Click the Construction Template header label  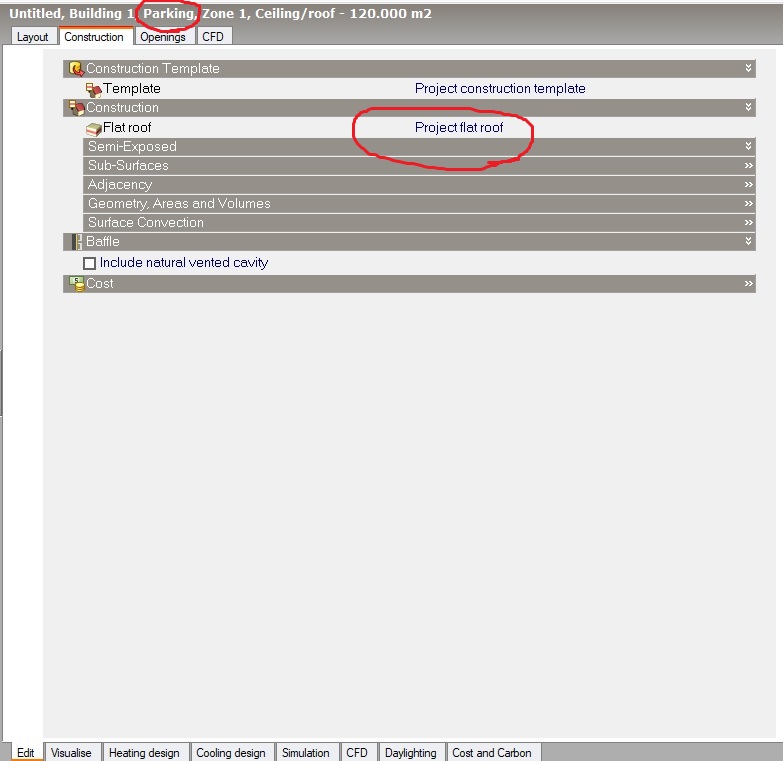pyautogui.click(x=153, y=68)
